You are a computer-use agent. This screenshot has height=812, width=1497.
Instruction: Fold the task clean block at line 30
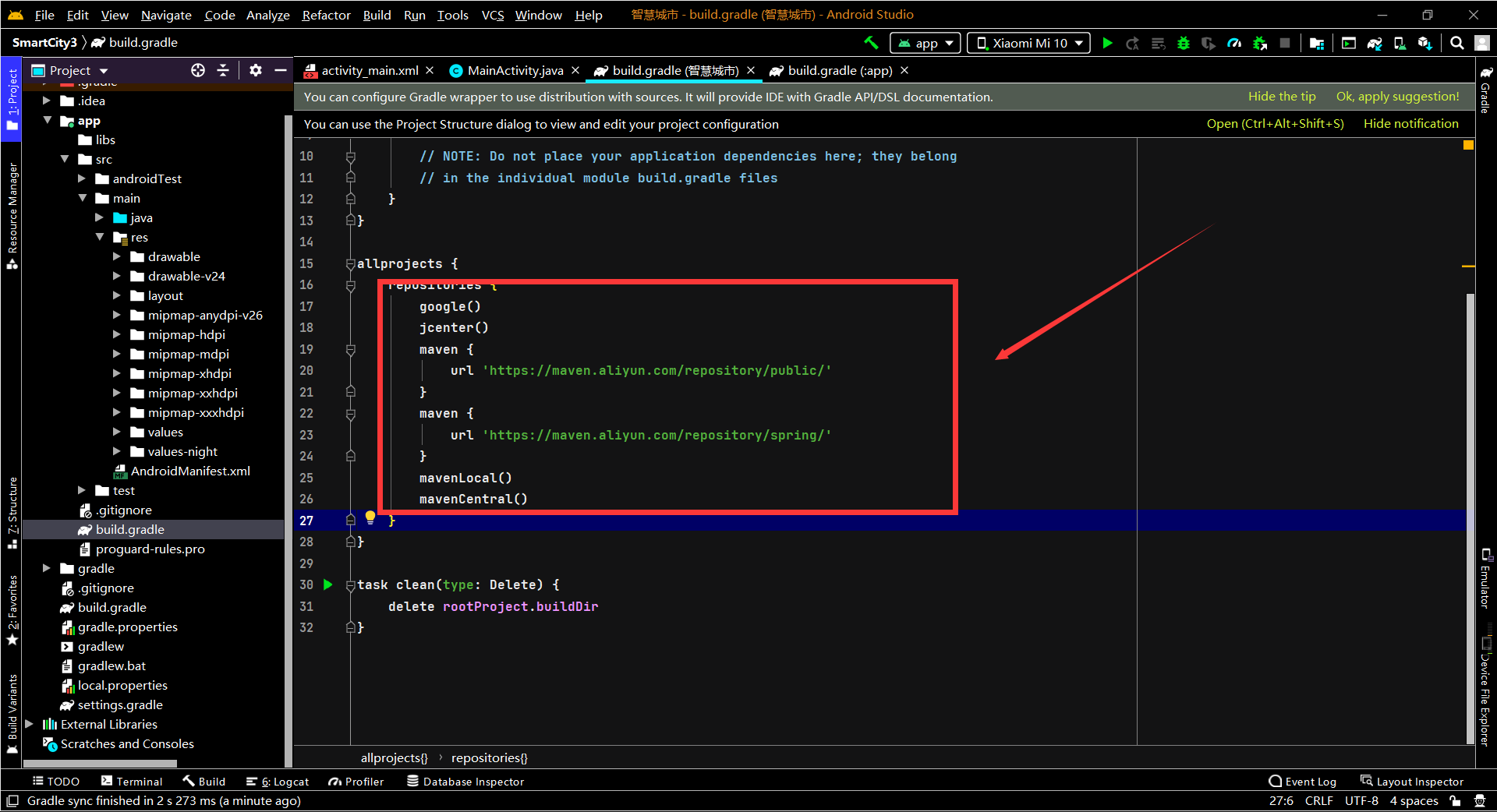(351, 585)
